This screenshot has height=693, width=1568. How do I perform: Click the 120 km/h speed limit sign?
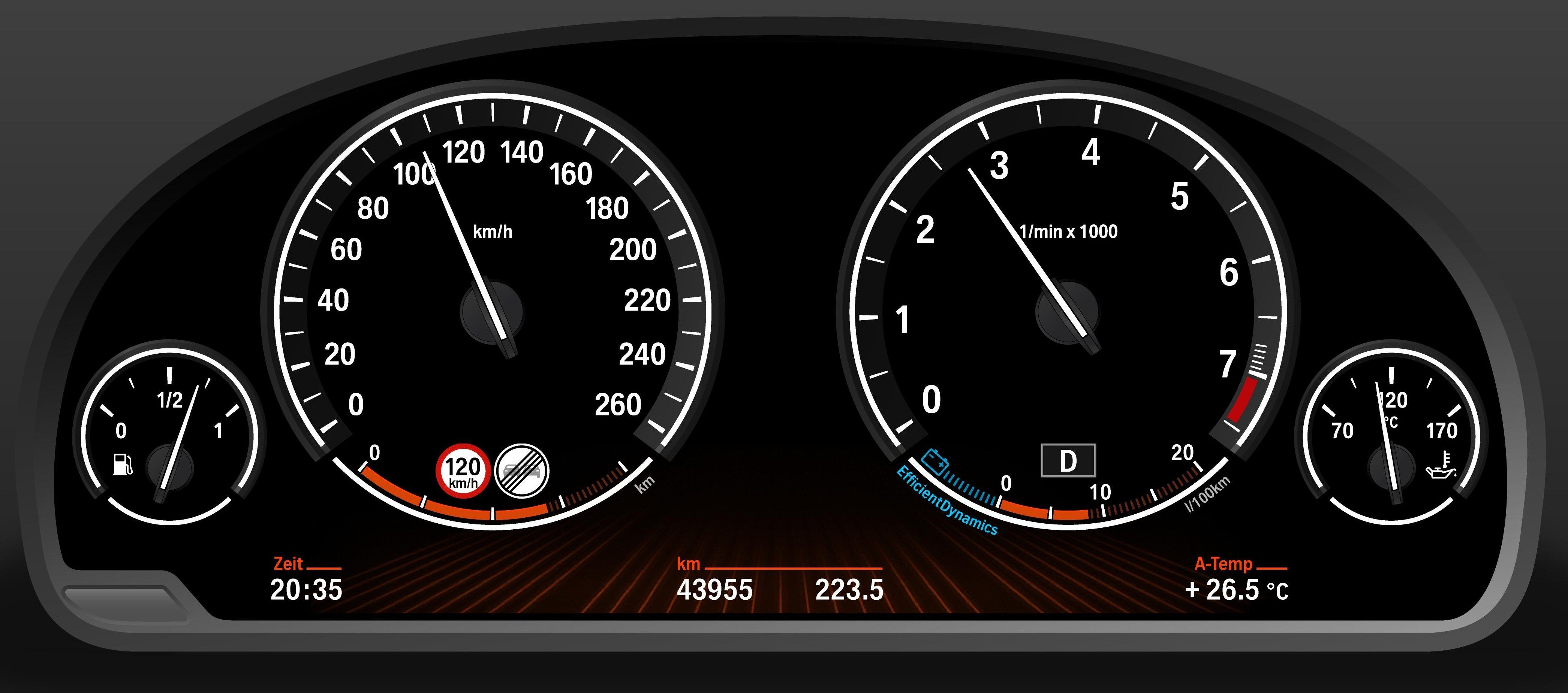tap(463, 471)
